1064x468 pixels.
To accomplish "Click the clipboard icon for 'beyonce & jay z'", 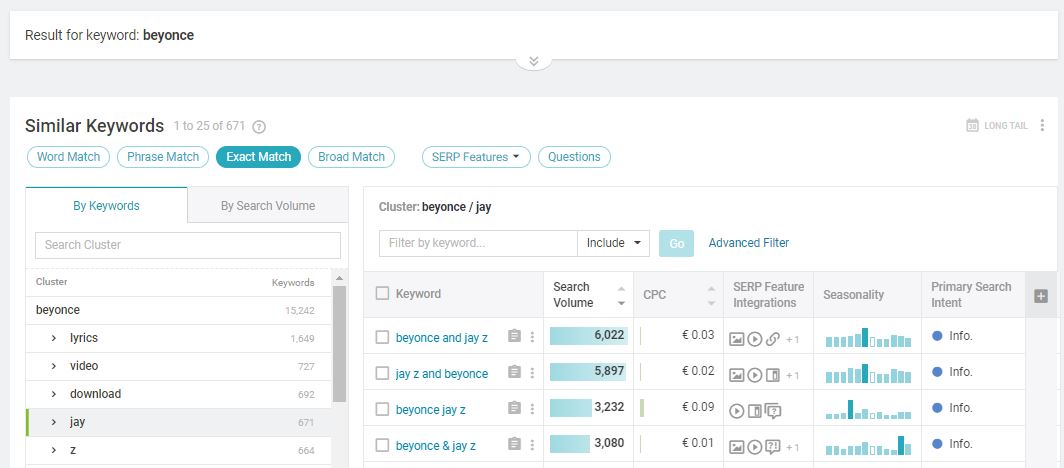I will coord(514,444).
